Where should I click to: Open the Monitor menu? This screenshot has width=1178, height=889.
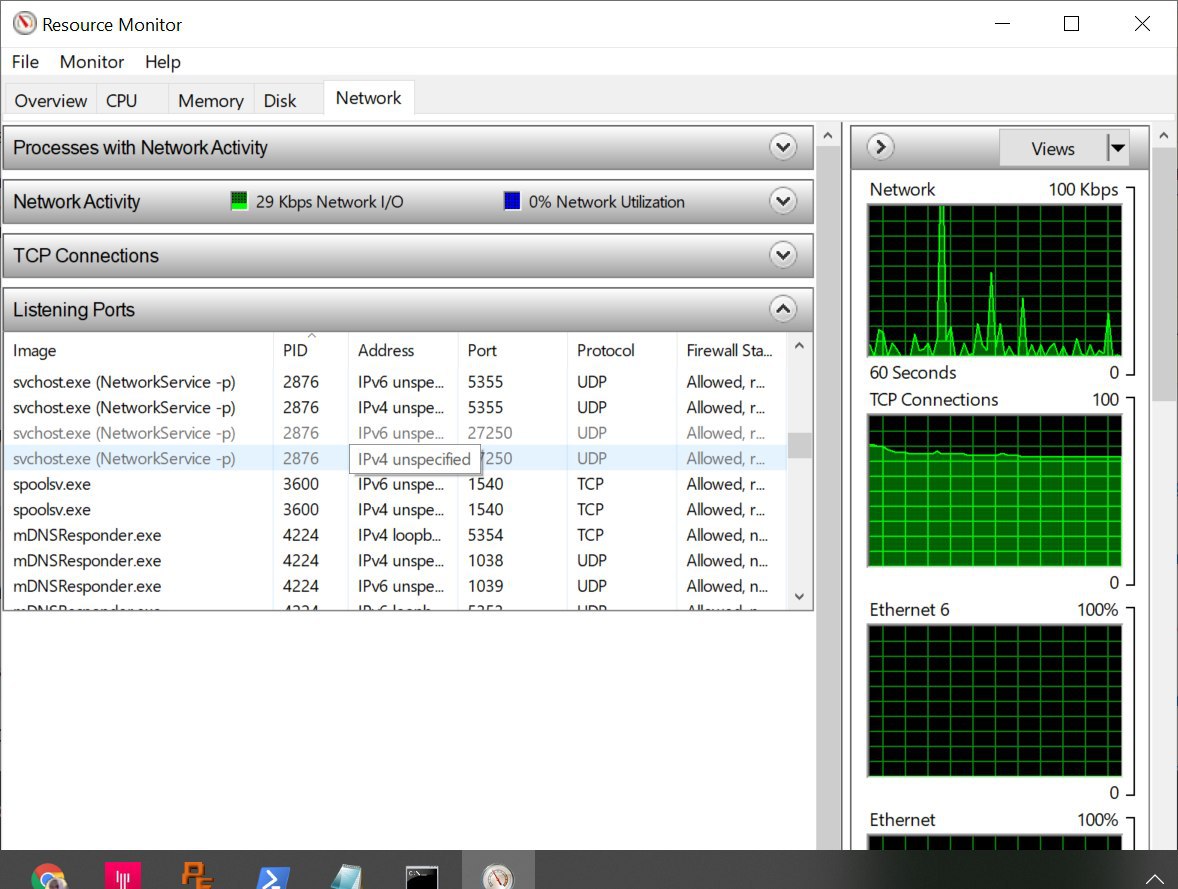point(92,62)
